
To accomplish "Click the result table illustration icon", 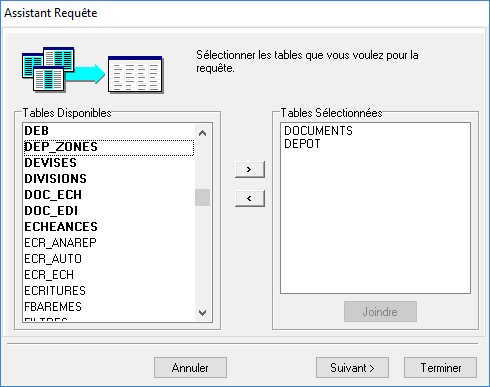I will click(136, 75).
